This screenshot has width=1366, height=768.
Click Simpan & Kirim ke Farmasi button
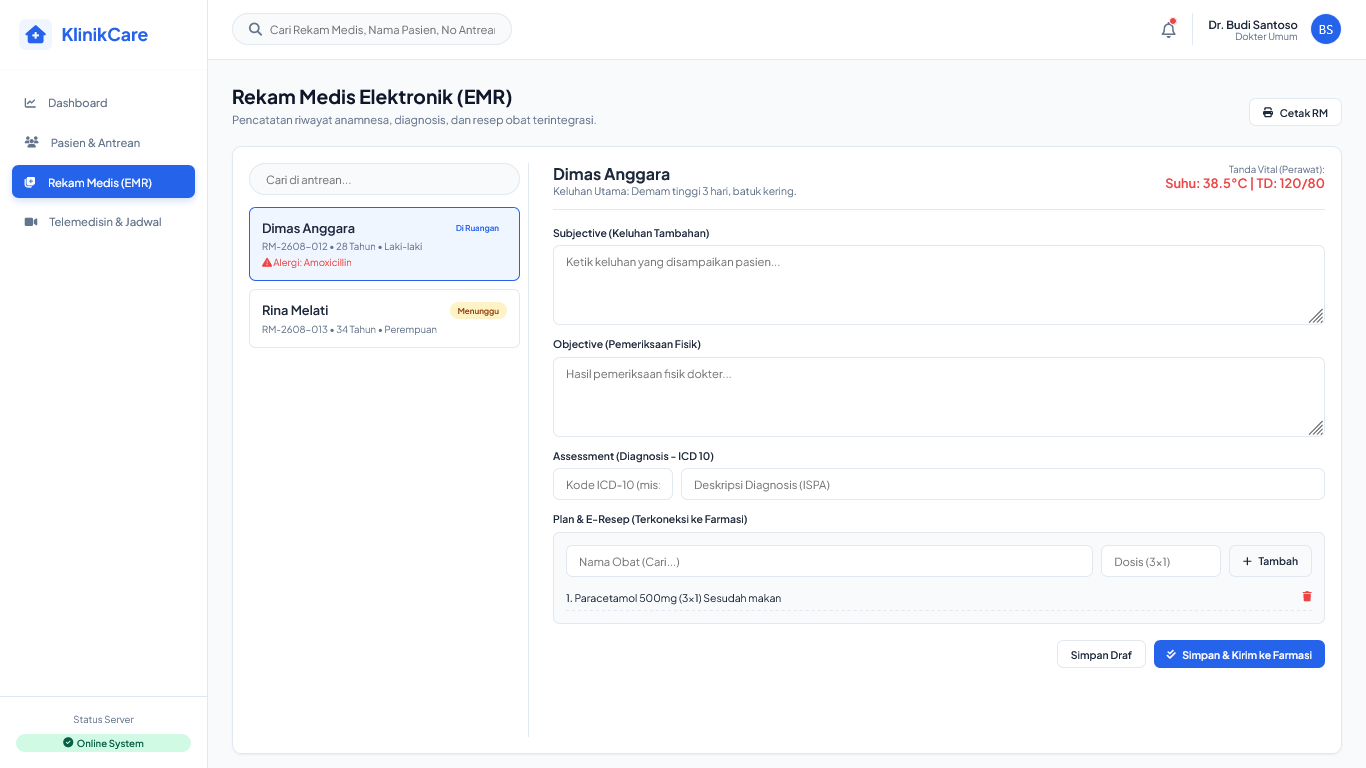coord(1239,654)
